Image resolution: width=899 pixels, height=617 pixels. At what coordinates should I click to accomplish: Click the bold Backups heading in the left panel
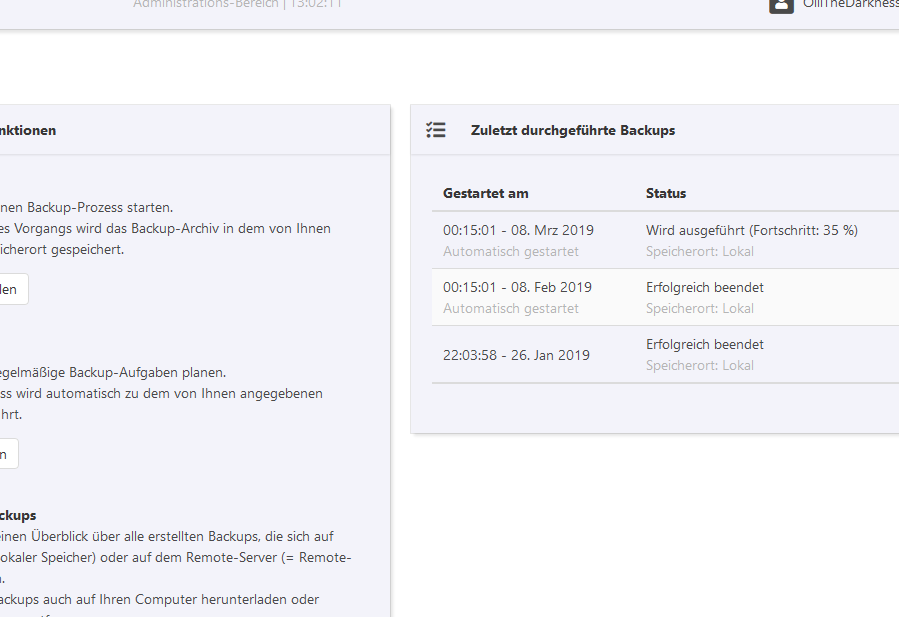pyautogui.click(x=18, y=516)
